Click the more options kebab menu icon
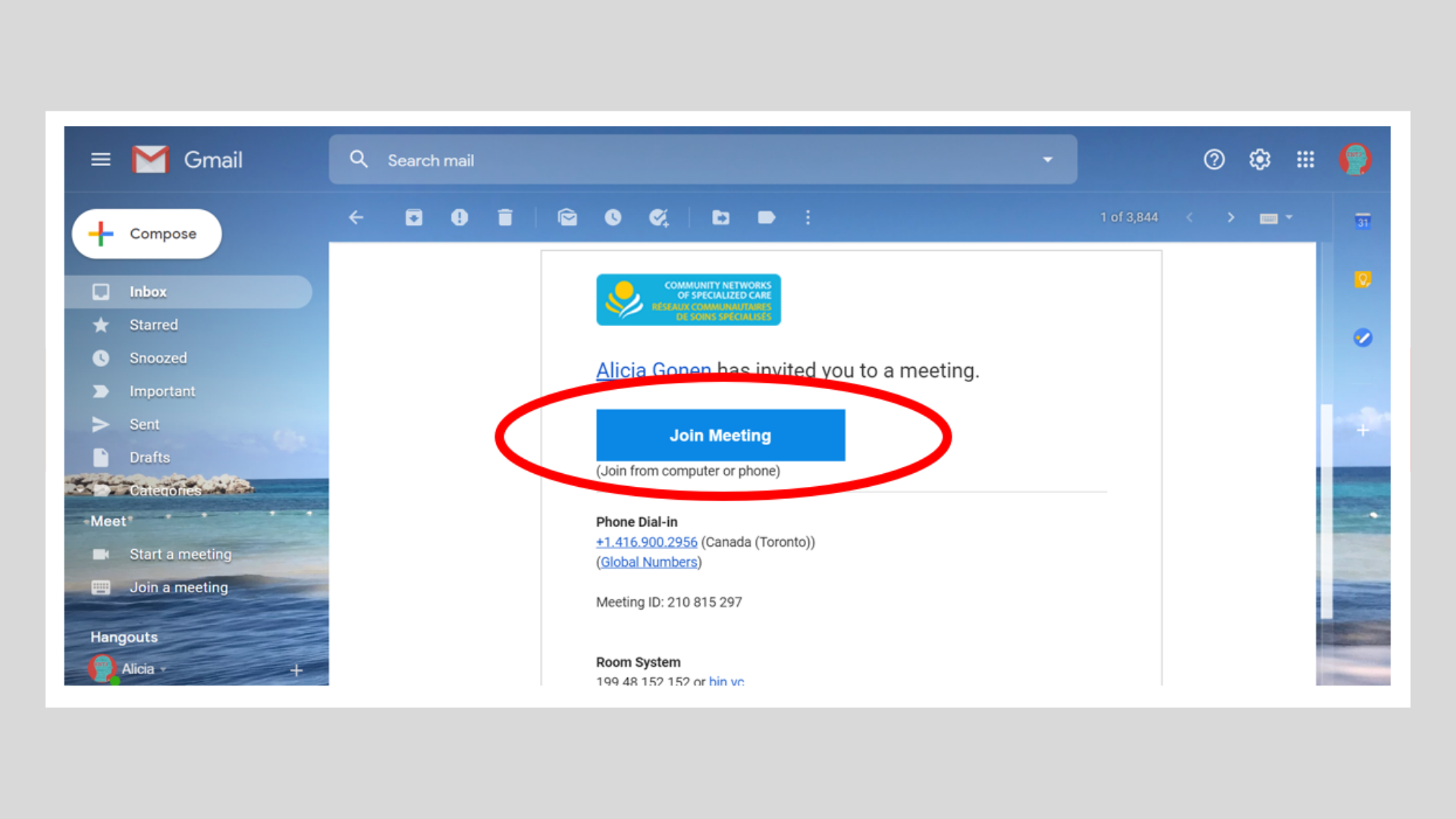1456x819 pixels. point(807,218)
